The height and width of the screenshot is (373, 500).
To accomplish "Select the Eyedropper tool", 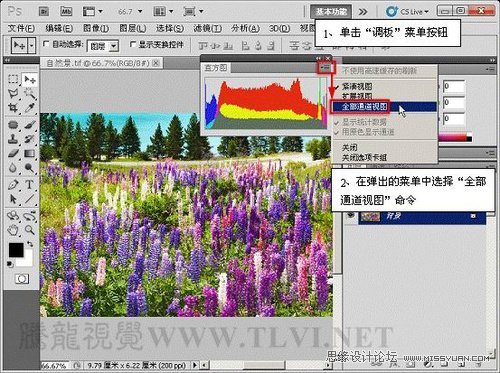I will (x=30, y=108).
